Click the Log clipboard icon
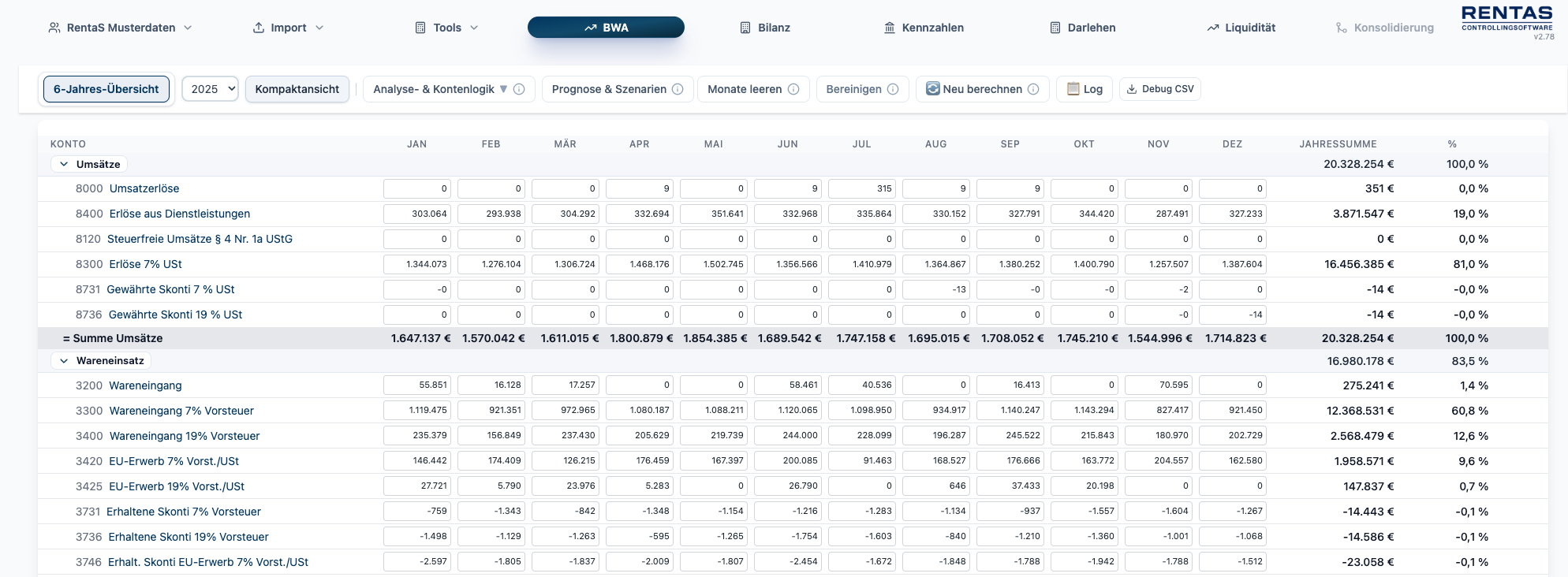 tap(1073, 89)
